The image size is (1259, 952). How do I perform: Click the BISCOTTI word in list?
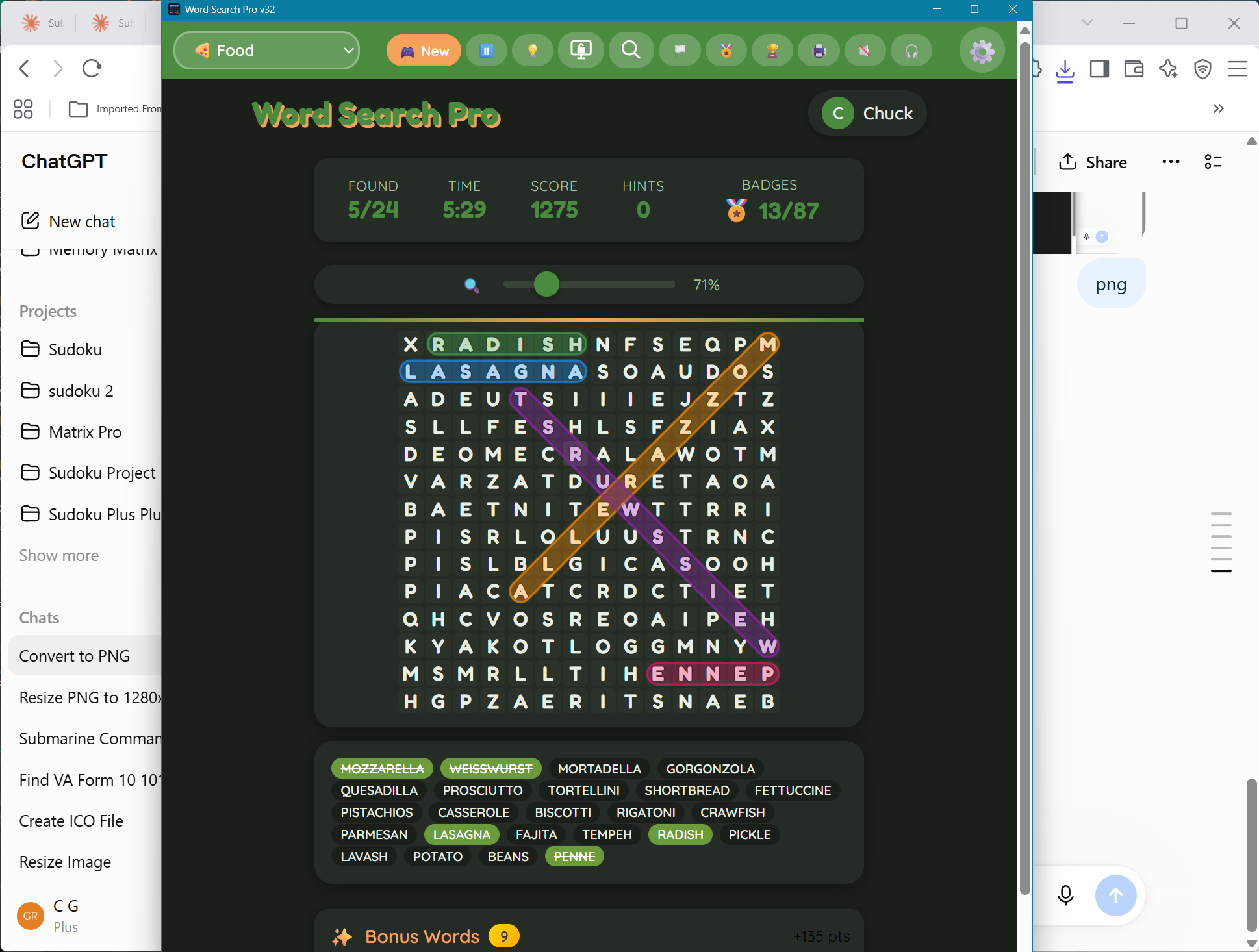563,812
